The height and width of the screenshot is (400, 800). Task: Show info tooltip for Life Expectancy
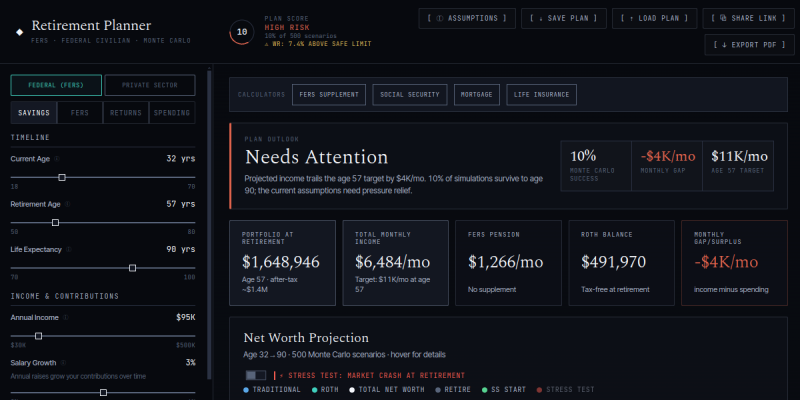pos(68,249)
